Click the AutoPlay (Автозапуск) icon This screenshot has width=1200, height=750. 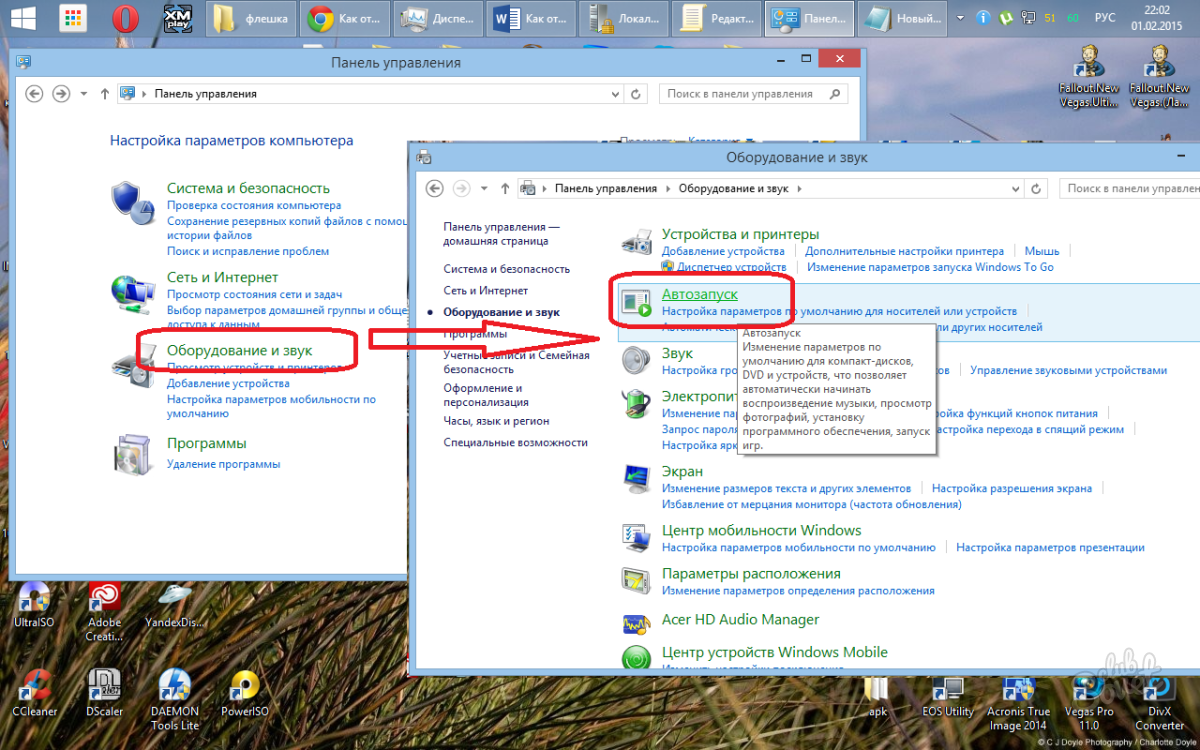click(x=636, y=301)
